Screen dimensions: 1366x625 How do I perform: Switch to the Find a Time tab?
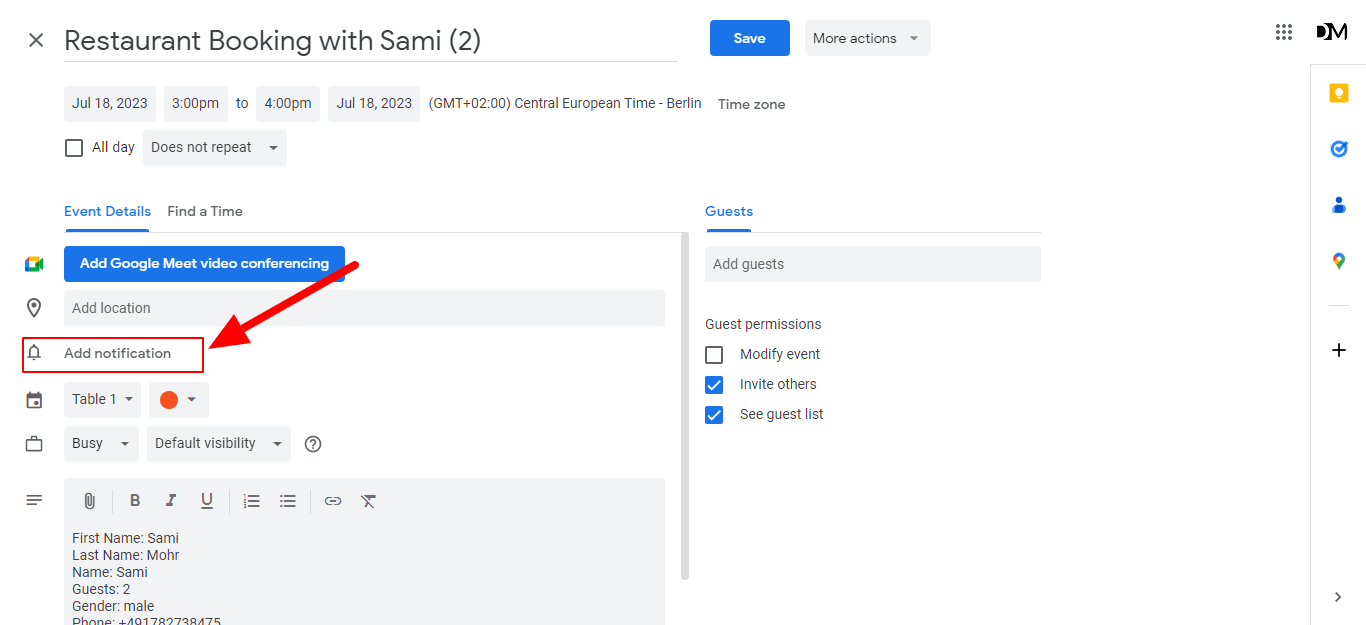[205, 211]
